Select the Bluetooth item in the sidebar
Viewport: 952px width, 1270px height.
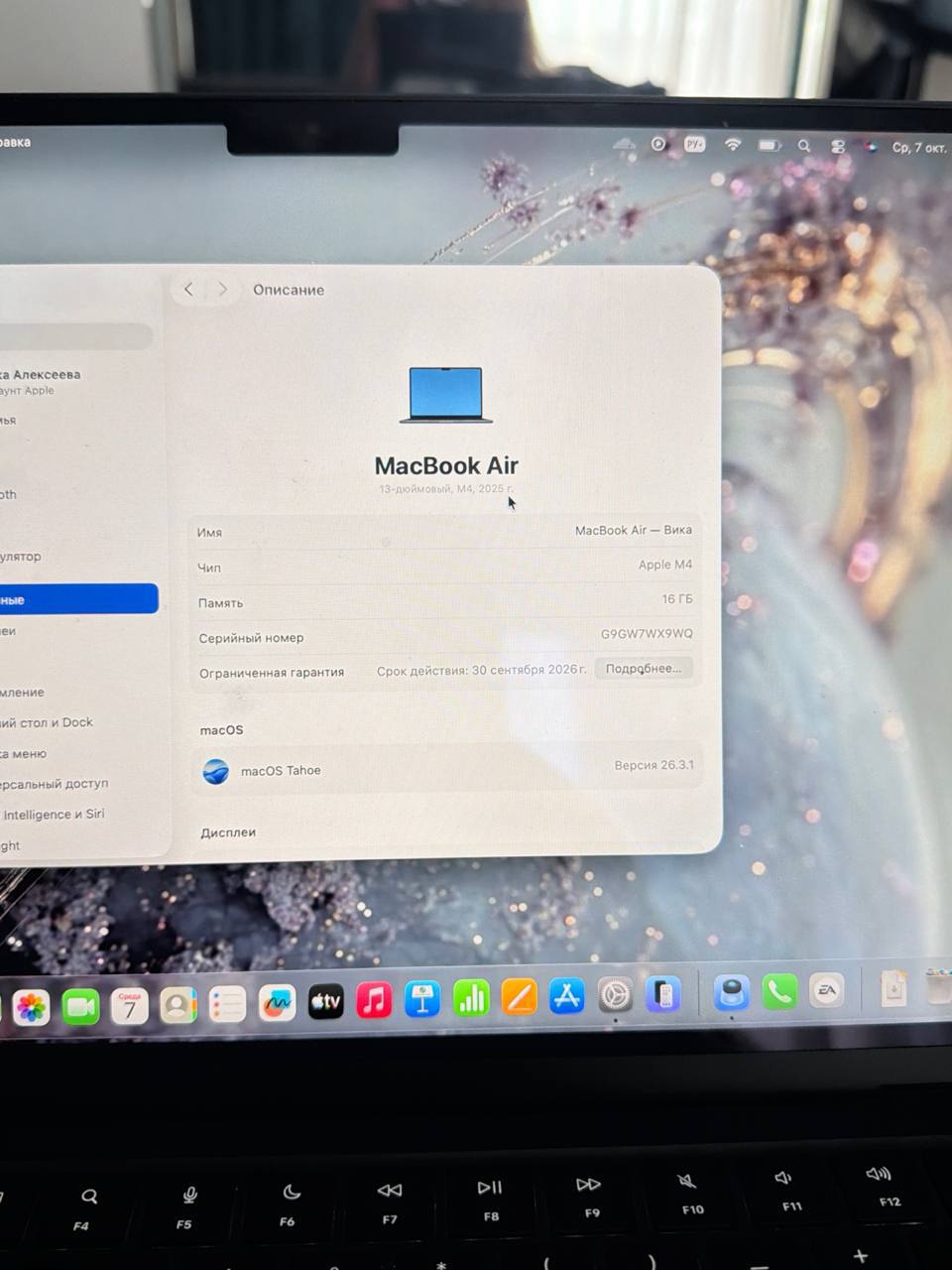tap(10, 494)
